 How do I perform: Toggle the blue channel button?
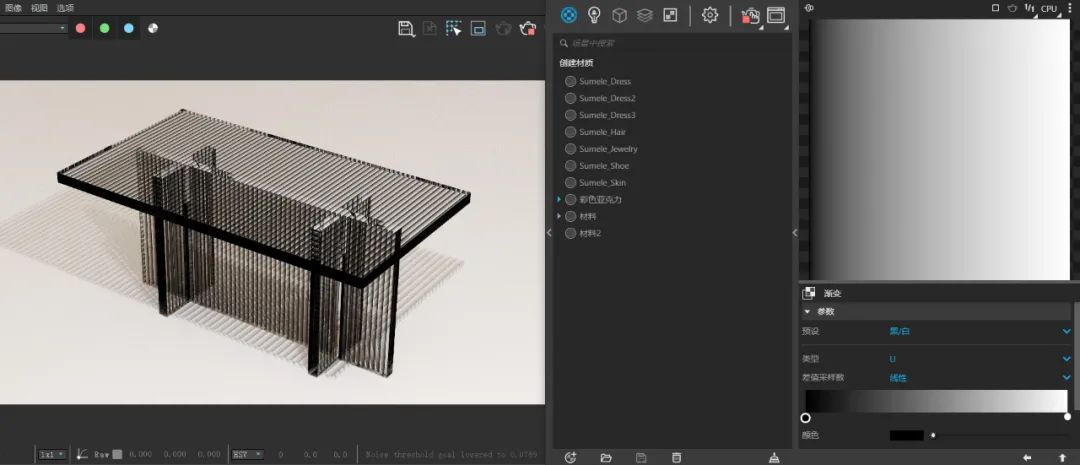click(x=129, y=28)
